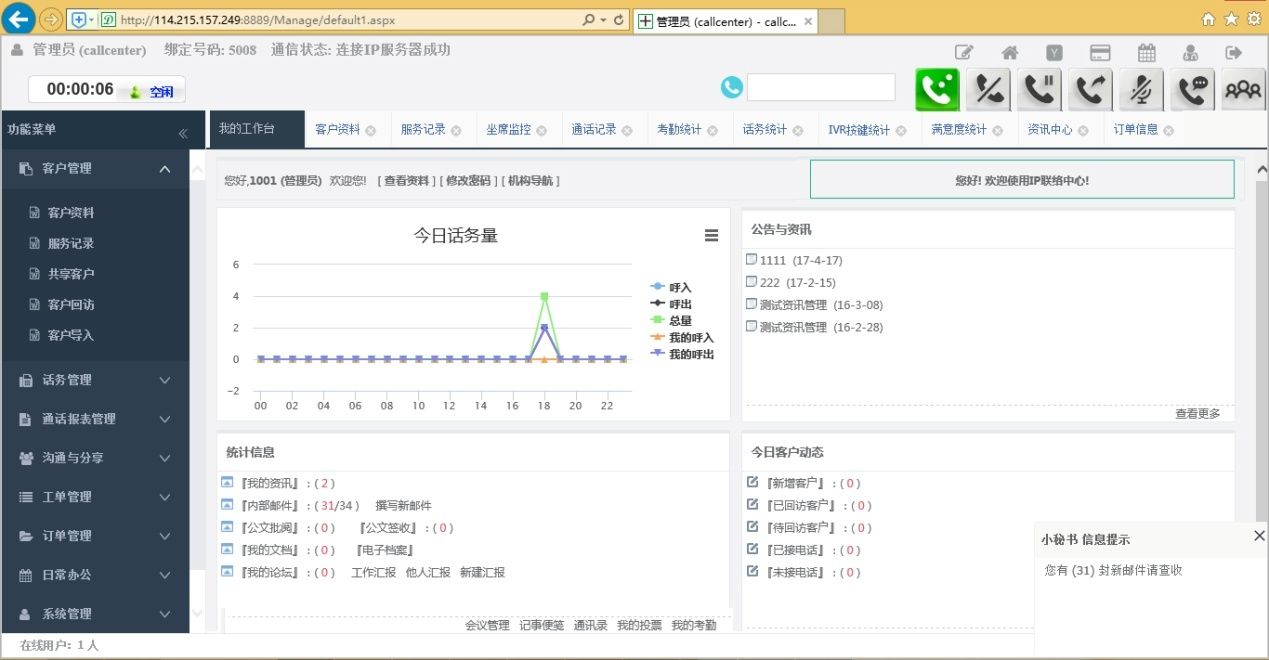Open the conference call group button
Viewport: 1269px width, 660px height.
[x=1242, y=90]
